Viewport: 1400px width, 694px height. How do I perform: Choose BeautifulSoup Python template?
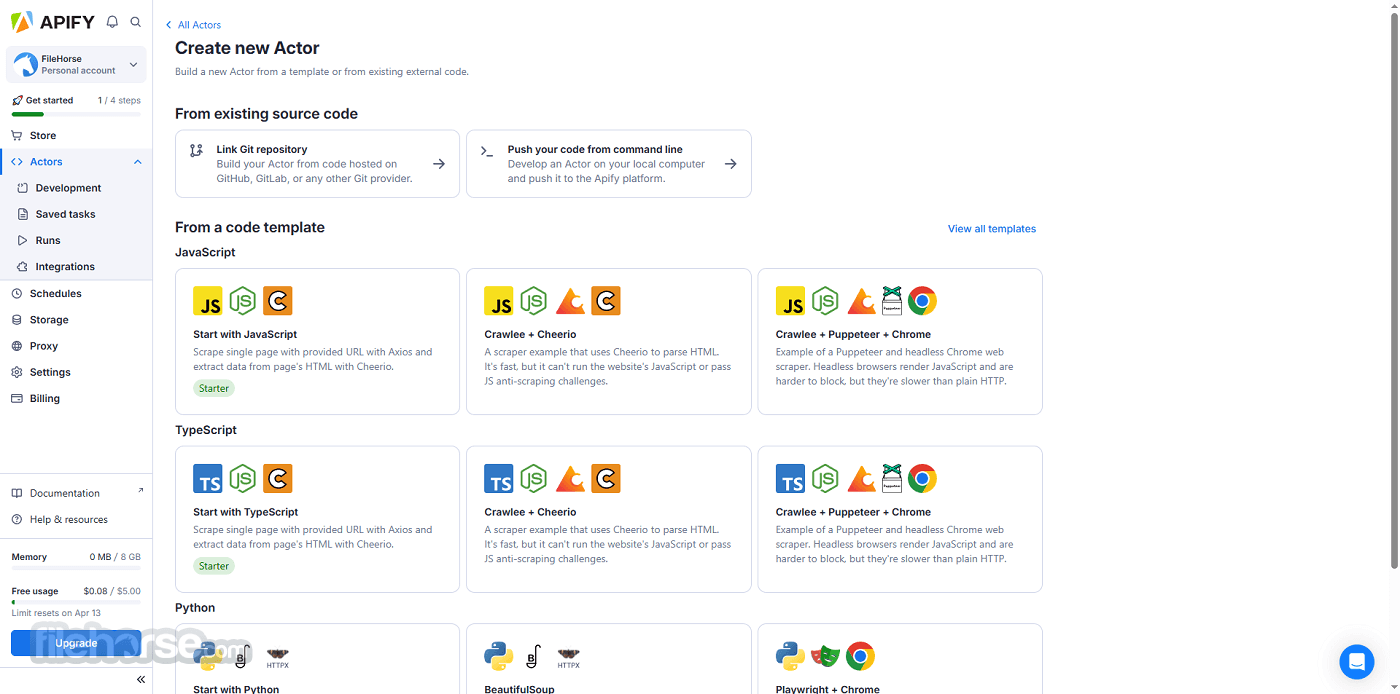pyautogui.click(x=609, y=659)
